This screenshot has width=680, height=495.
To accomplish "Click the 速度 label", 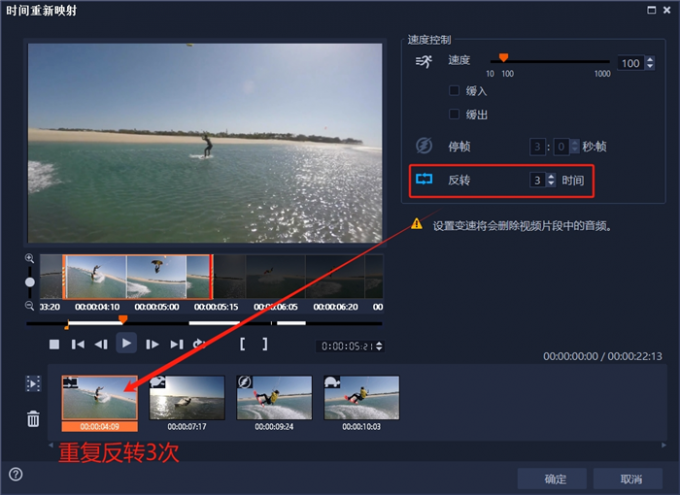I will coord(459,60).
